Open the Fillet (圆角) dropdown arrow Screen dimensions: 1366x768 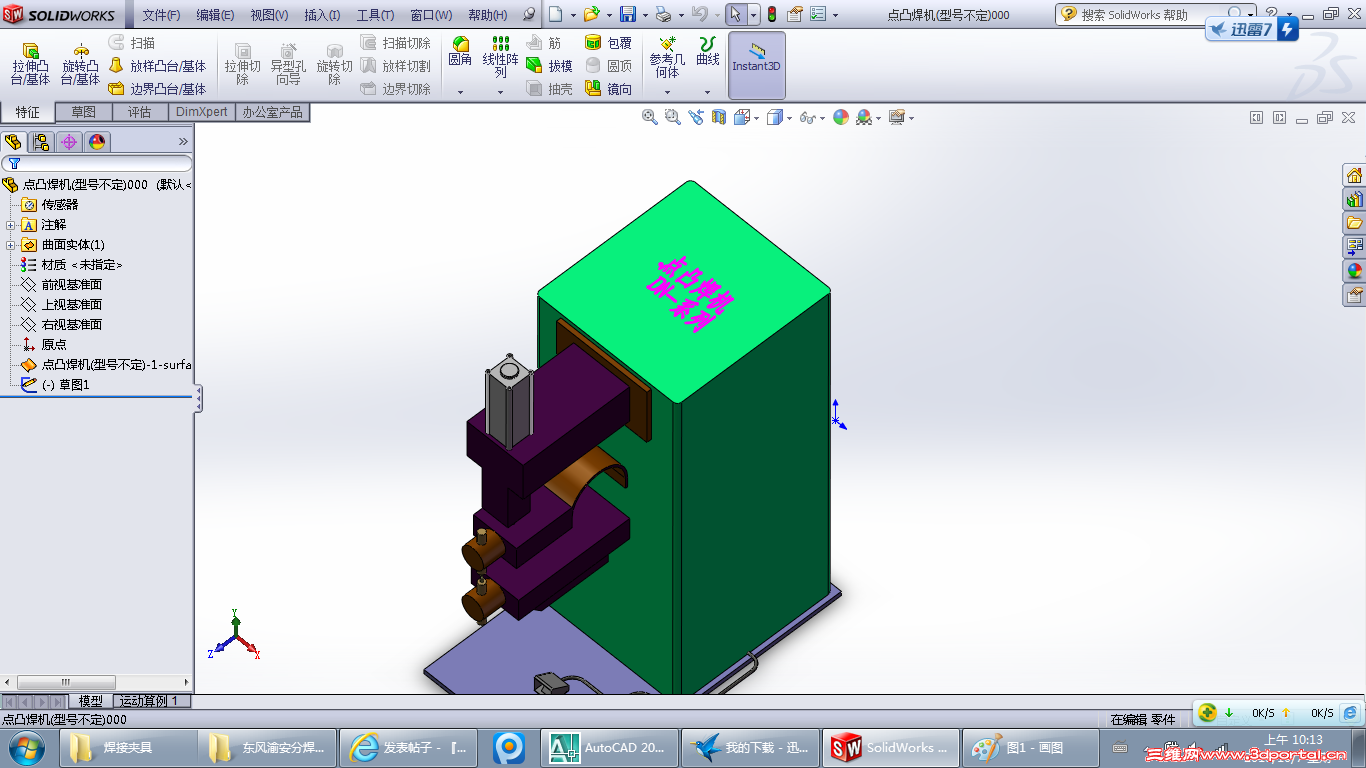460,91
